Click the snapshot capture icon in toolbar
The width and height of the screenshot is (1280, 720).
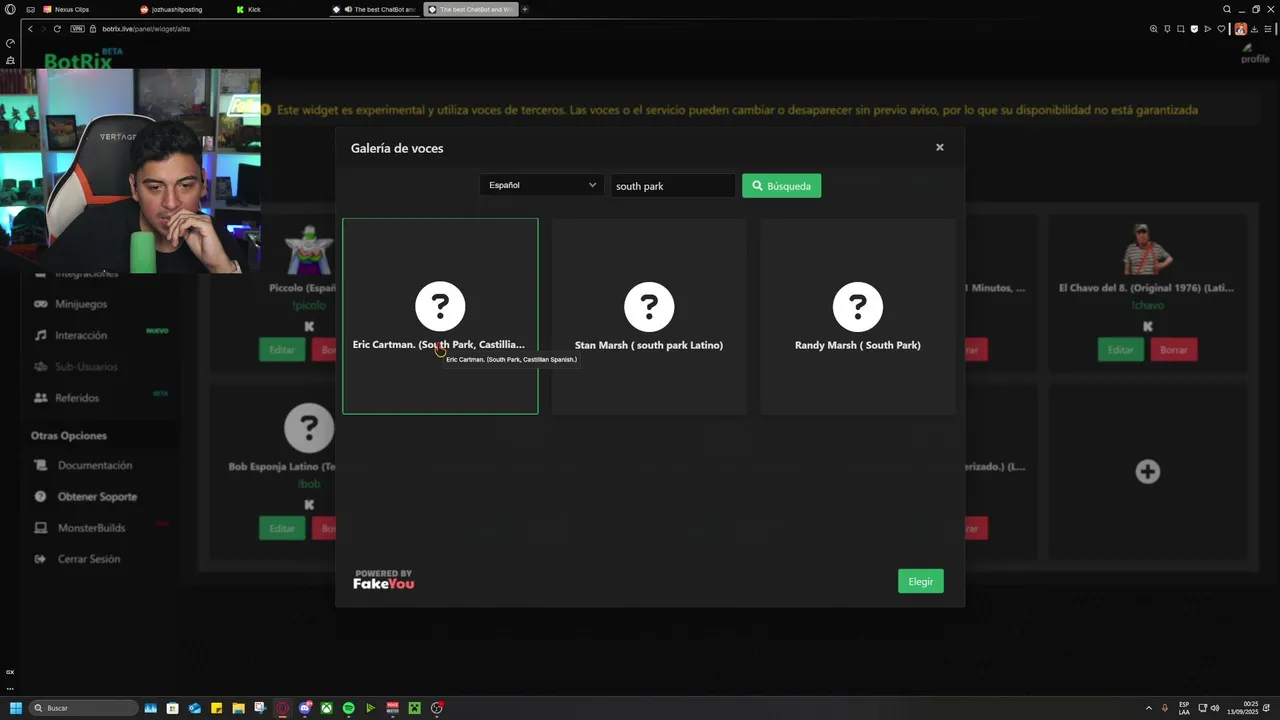[1181, 29]
